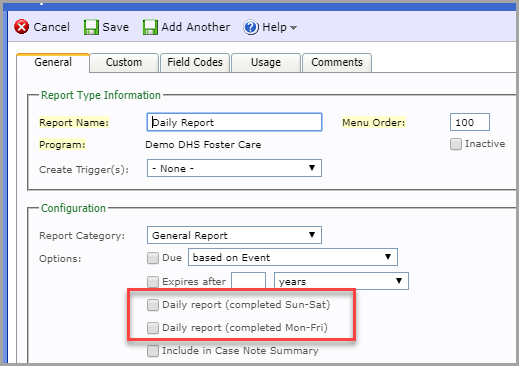519x366 pixels.
Task: Click the Menu Order input field
Action: click(470, 122)
